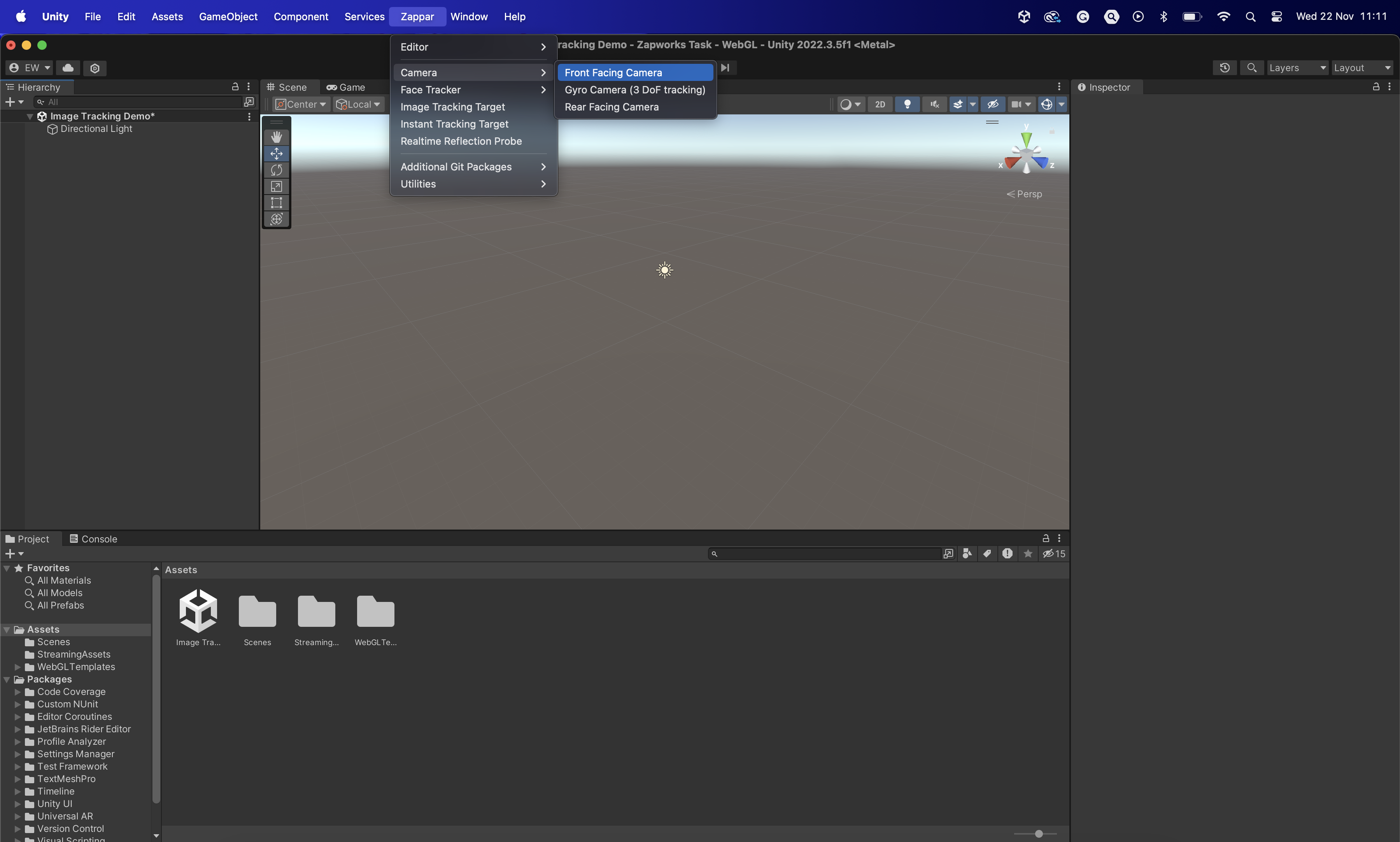The width and height of the screenshot is (1400, 842).
Task: Toggle scene Gizmos button
Action: click(1047, 104)
